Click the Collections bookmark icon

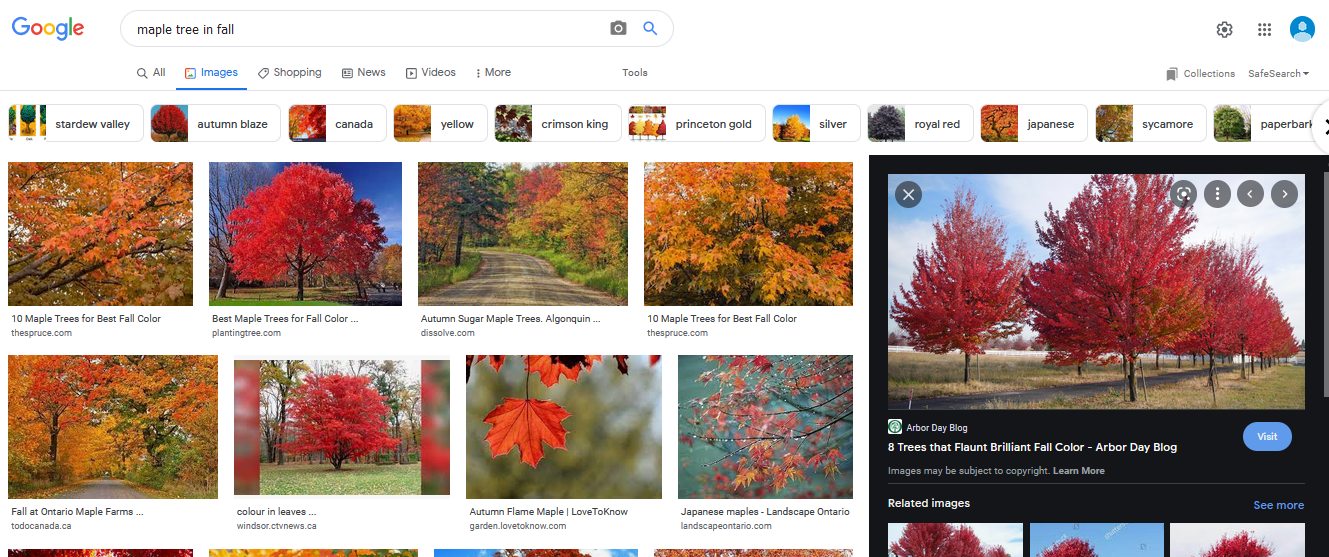(x=1172, y=74)
